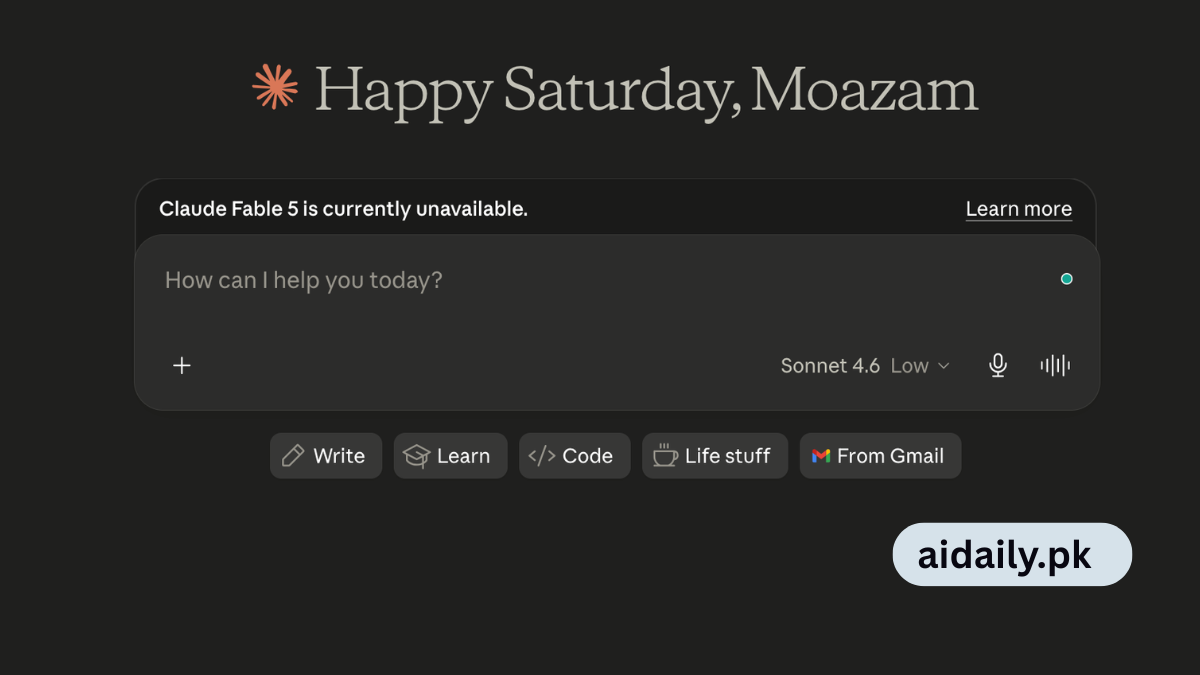
Task: Start dictation with the microphone icon
Action: (x=997, y=366)
